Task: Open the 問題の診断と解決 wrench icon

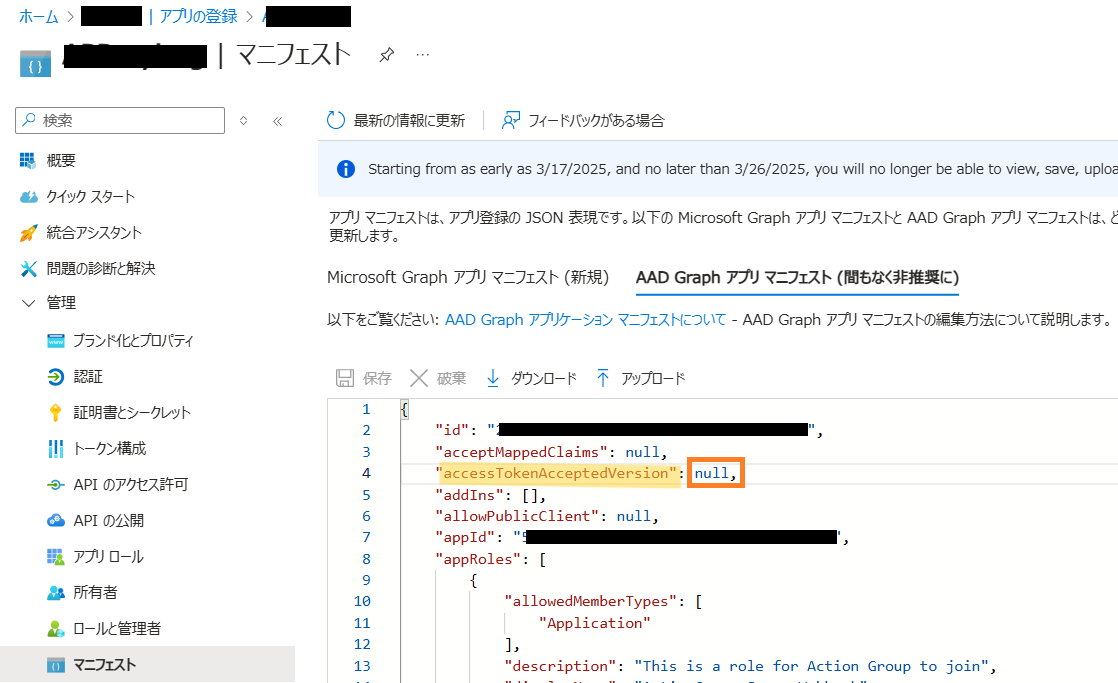Action: click(29, 269)
